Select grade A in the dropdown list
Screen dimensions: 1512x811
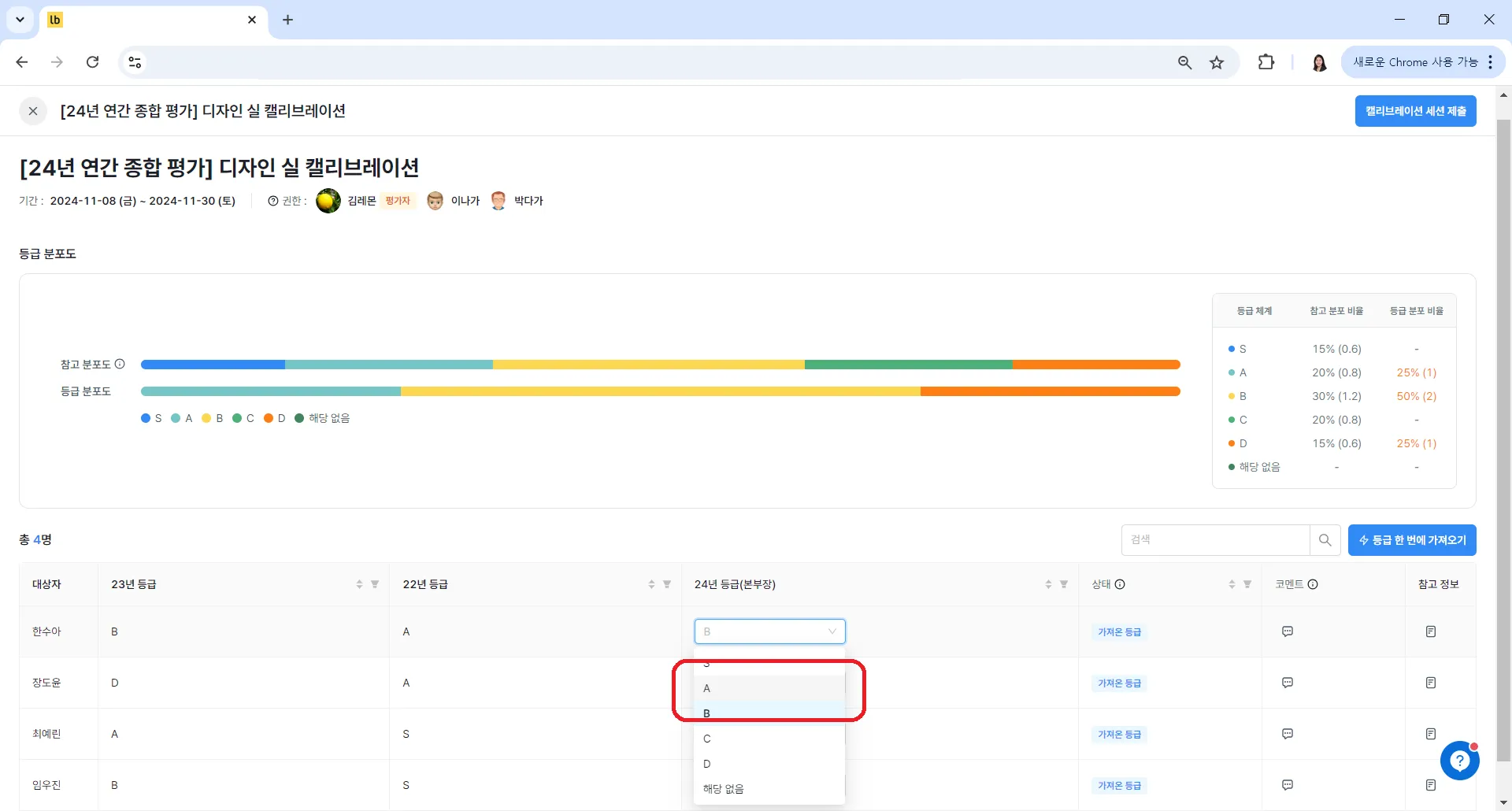(x=769, y=688)
